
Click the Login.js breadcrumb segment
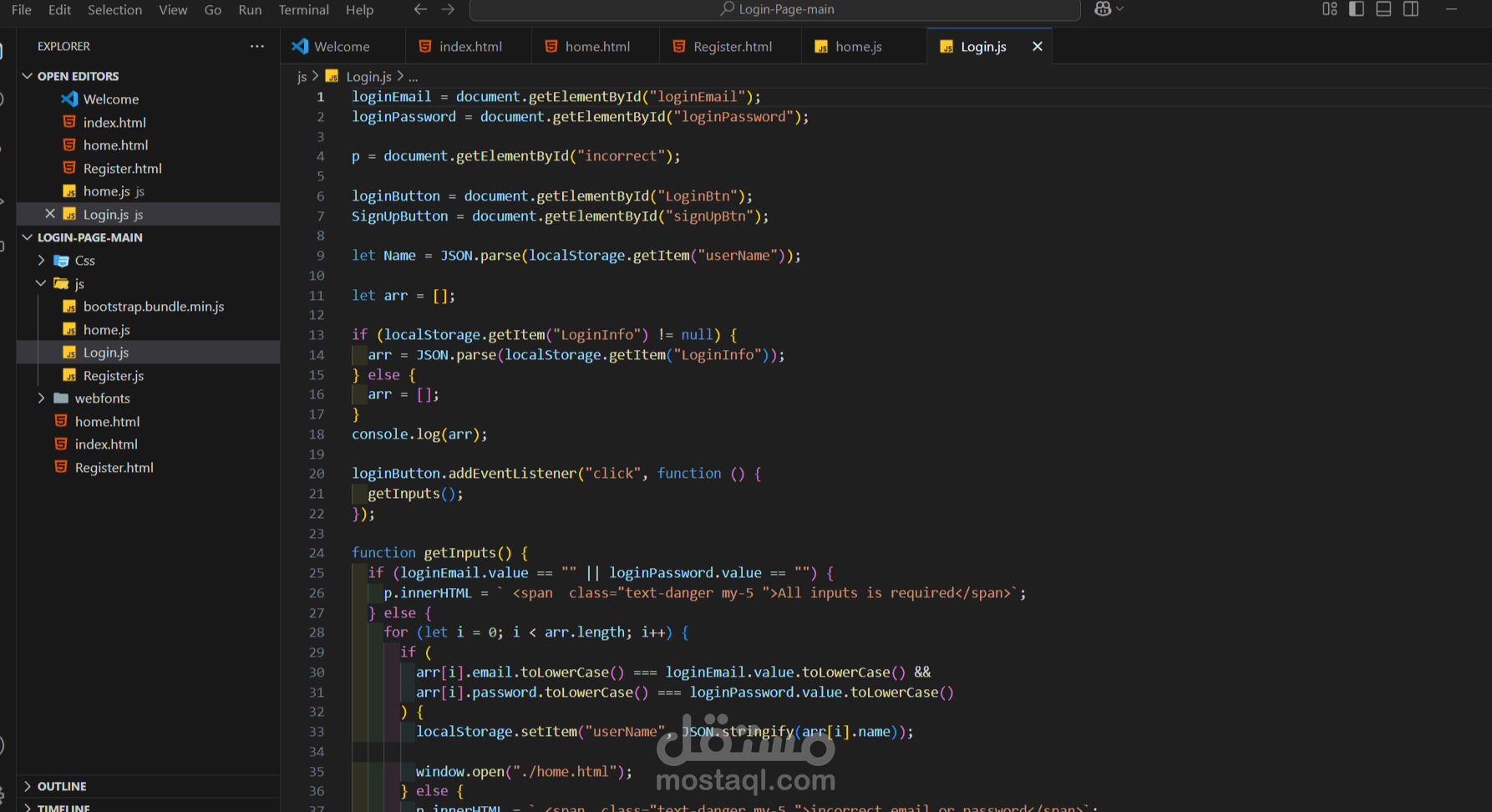368,77
